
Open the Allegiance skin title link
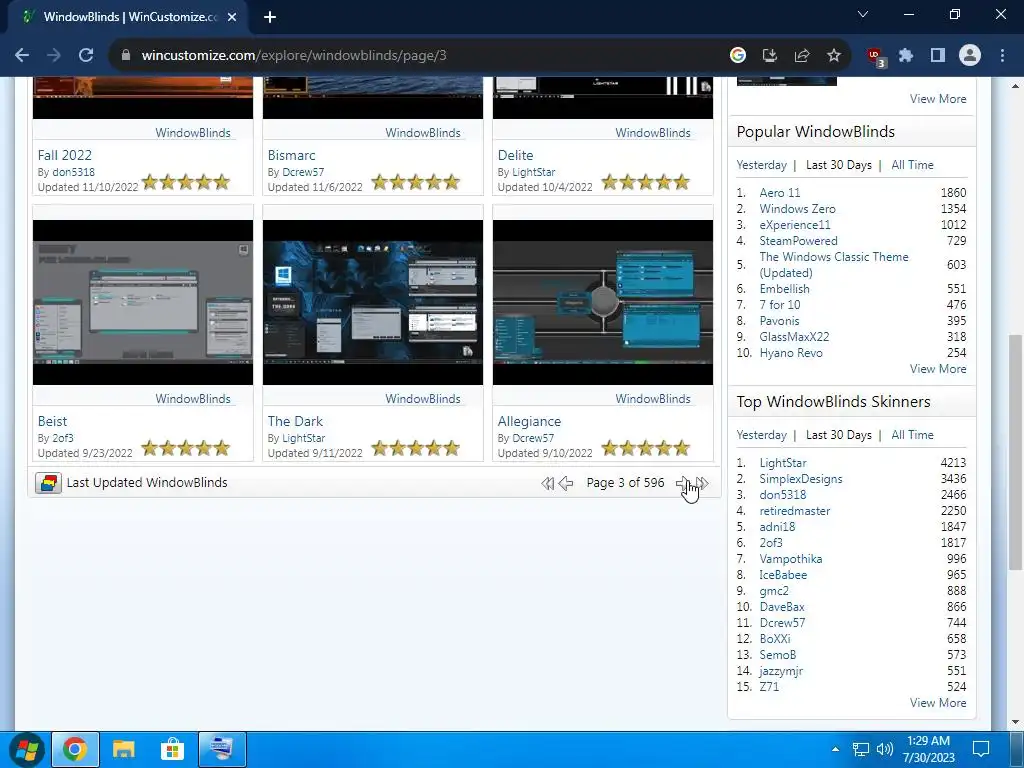pos(529,421)
